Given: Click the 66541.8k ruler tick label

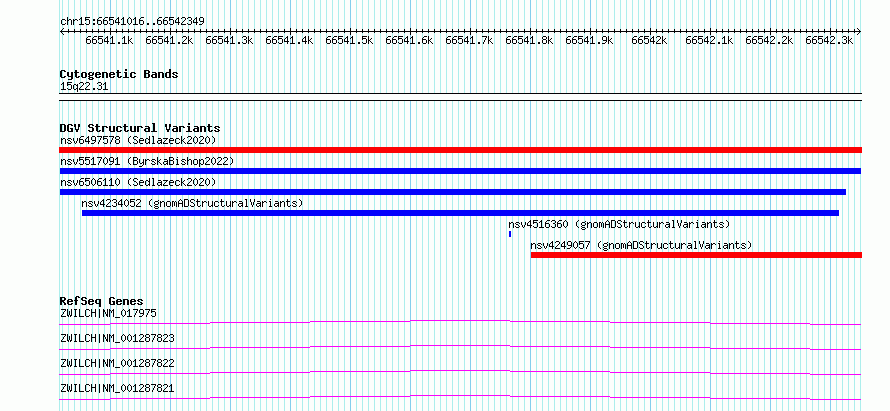Looking at the screenshot, I should [530, 41].
